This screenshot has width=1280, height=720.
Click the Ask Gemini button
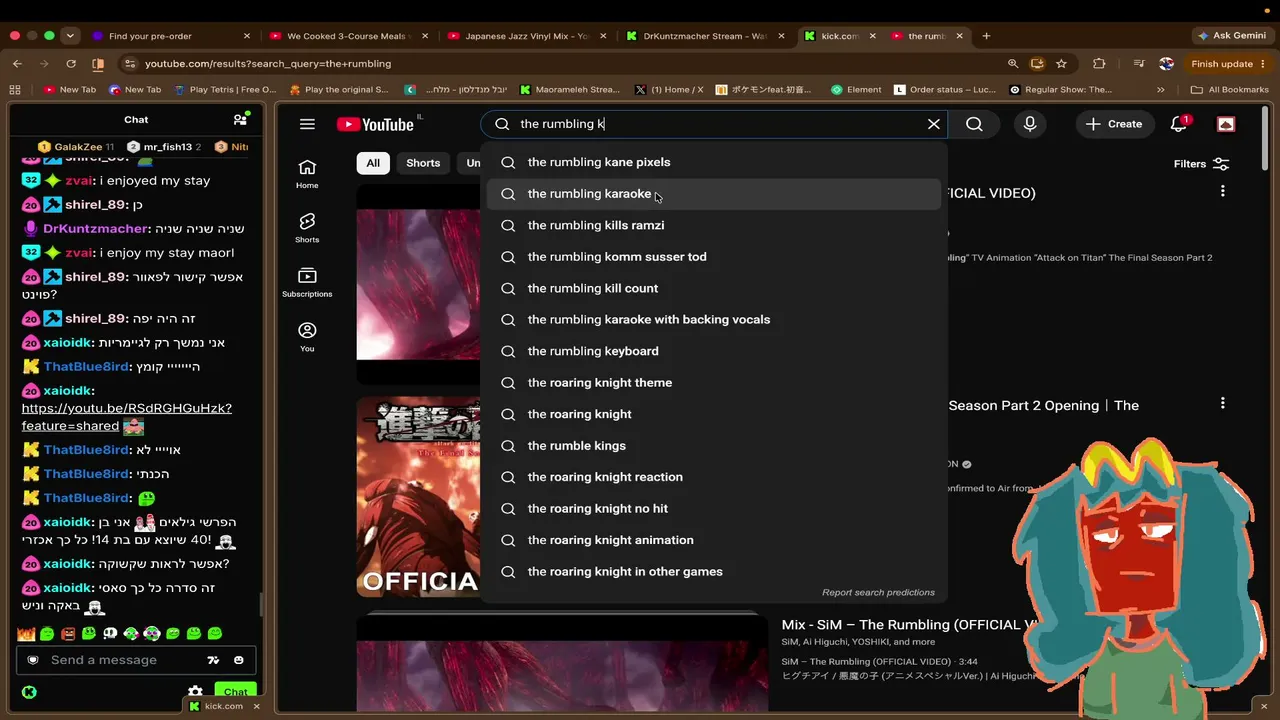(x=1232, y=36)
